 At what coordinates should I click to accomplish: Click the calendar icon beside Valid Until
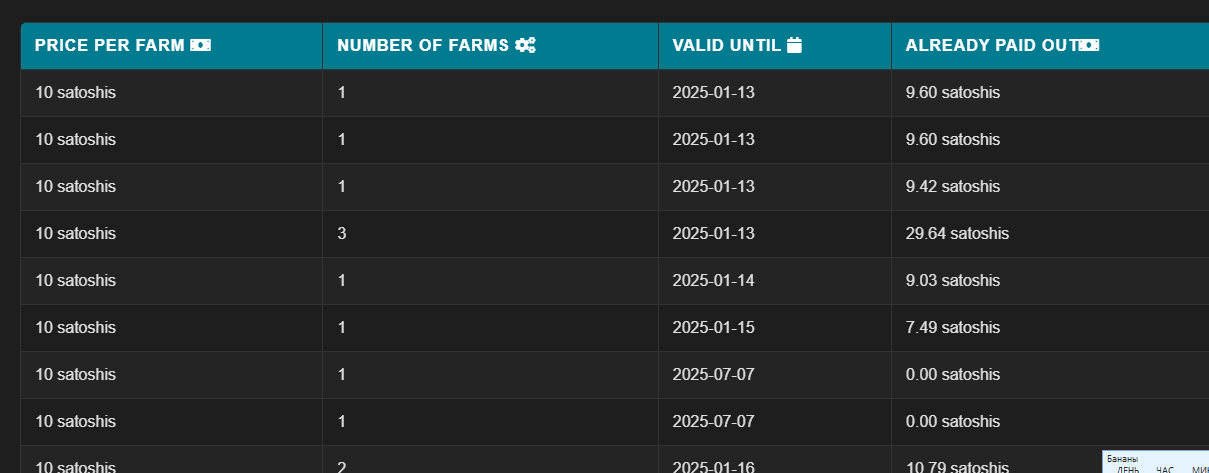pos(795,45)
